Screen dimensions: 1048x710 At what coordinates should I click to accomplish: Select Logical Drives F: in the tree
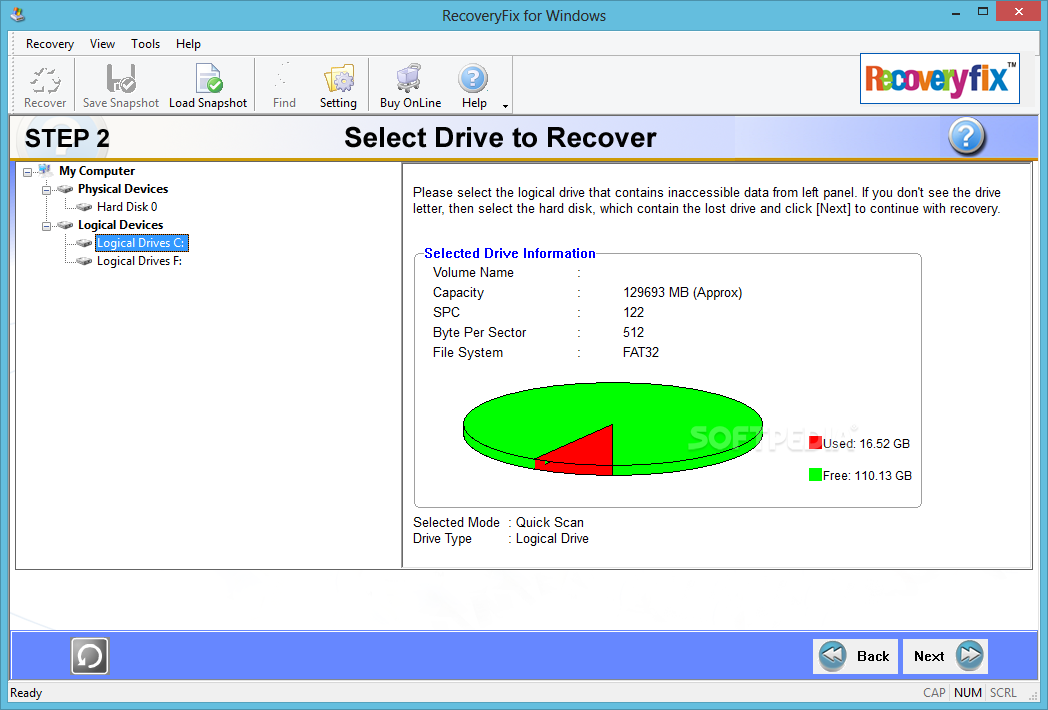tap(140, 261)
